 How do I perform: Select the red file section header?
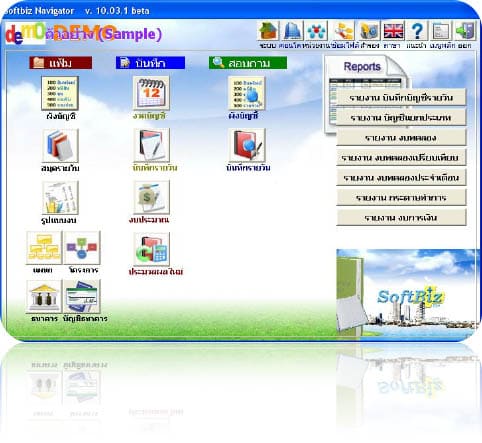click(61, 63)
